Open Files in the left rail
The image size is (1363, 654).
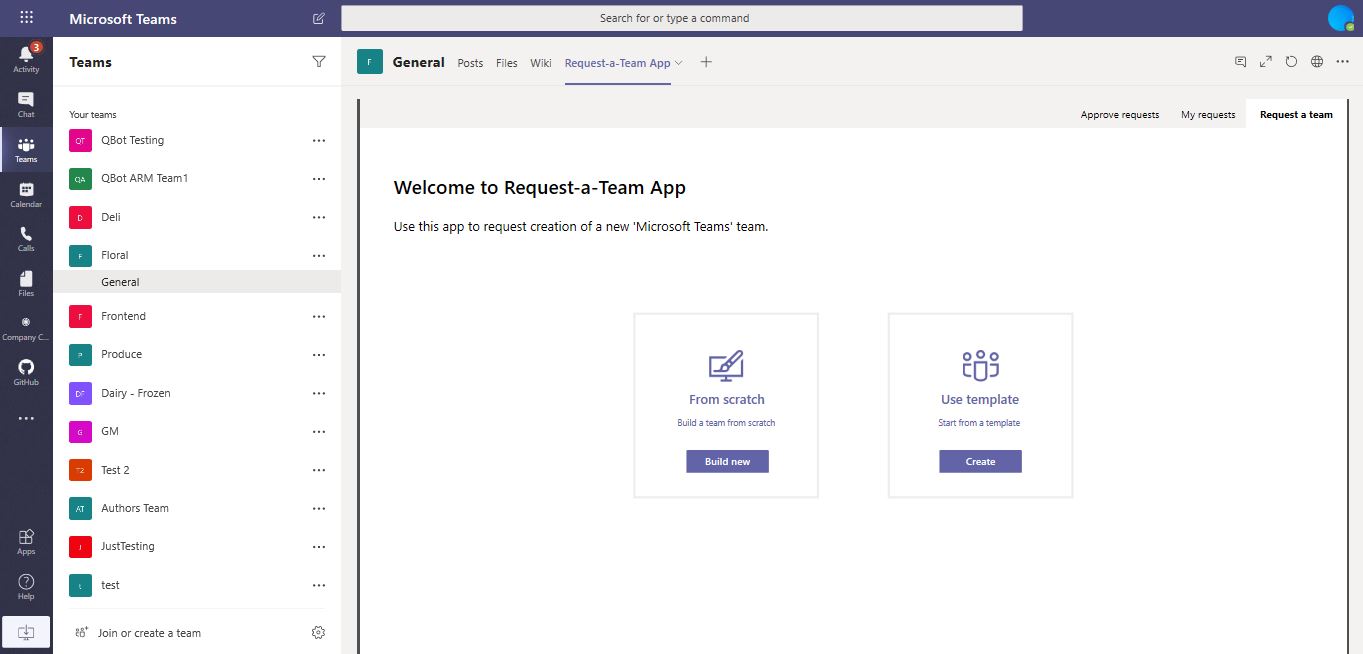pyautogui.click(x=26, y=283)
